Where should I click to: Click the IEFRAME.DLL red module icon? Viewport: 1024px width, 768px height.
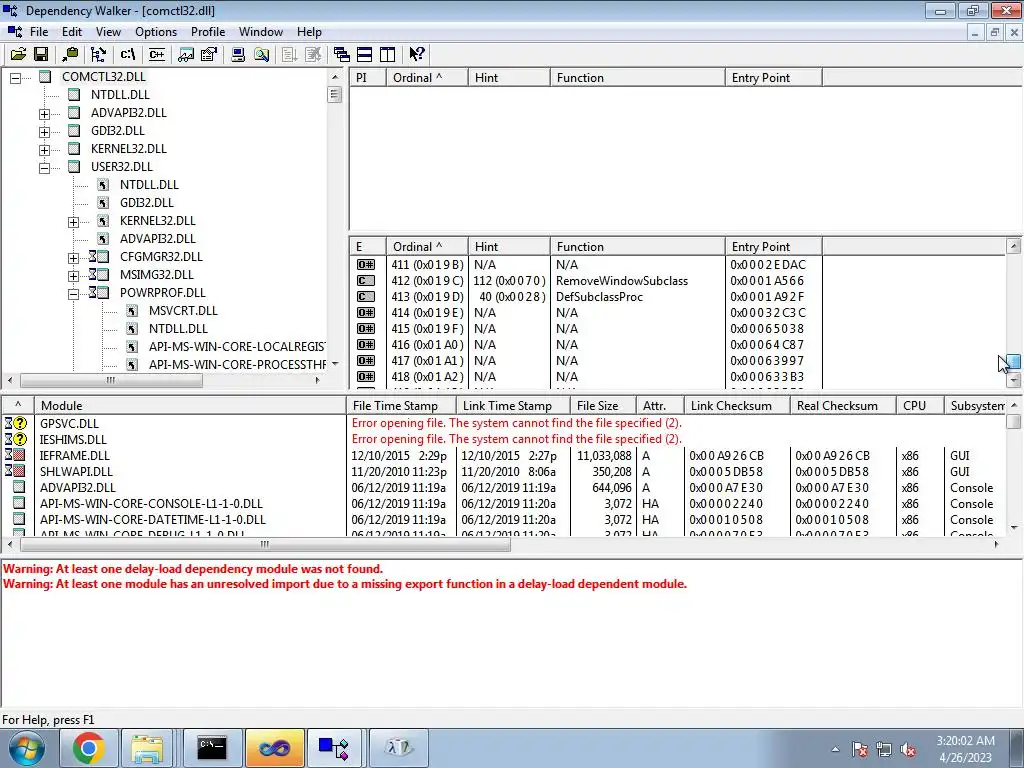pos(19,455)
